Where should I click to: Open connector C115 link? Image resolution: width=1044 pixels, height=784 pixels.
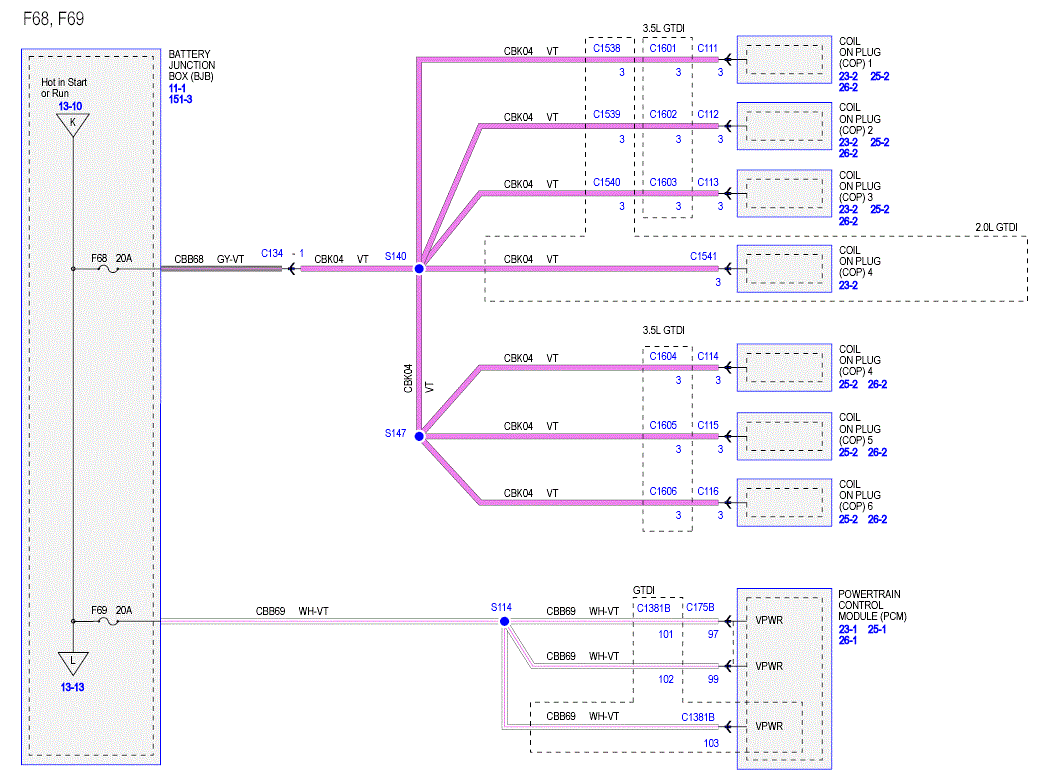coord(708,425)
